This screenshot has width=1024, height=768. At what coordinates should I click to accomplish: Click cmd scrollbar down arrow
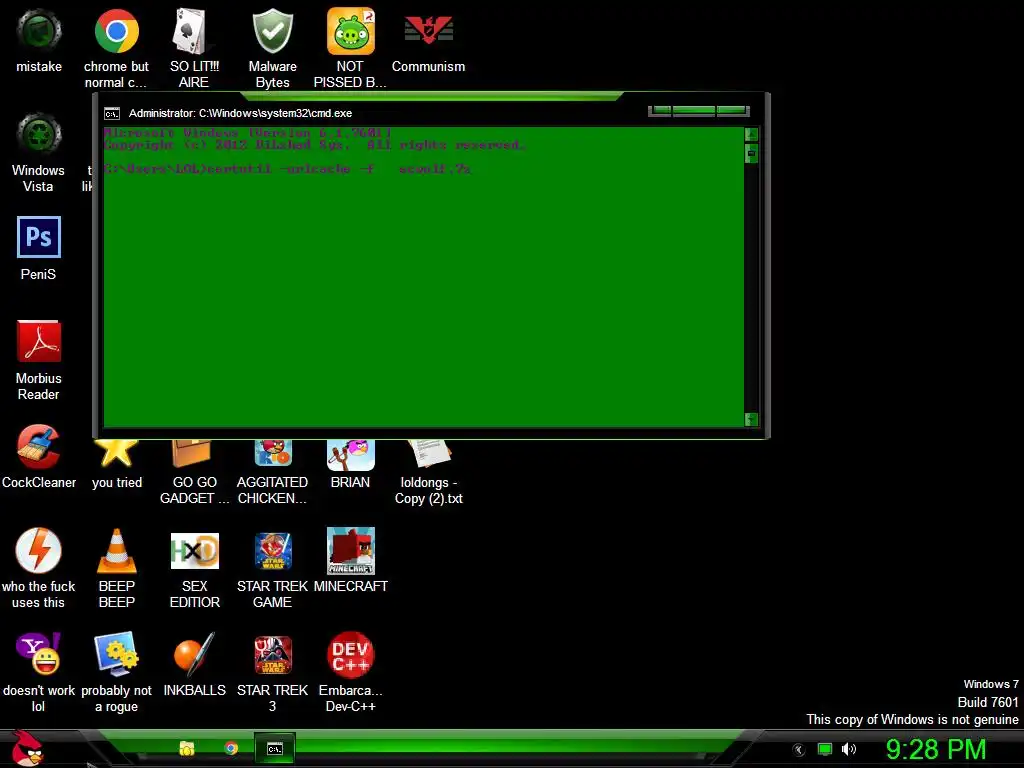[752, 419]
